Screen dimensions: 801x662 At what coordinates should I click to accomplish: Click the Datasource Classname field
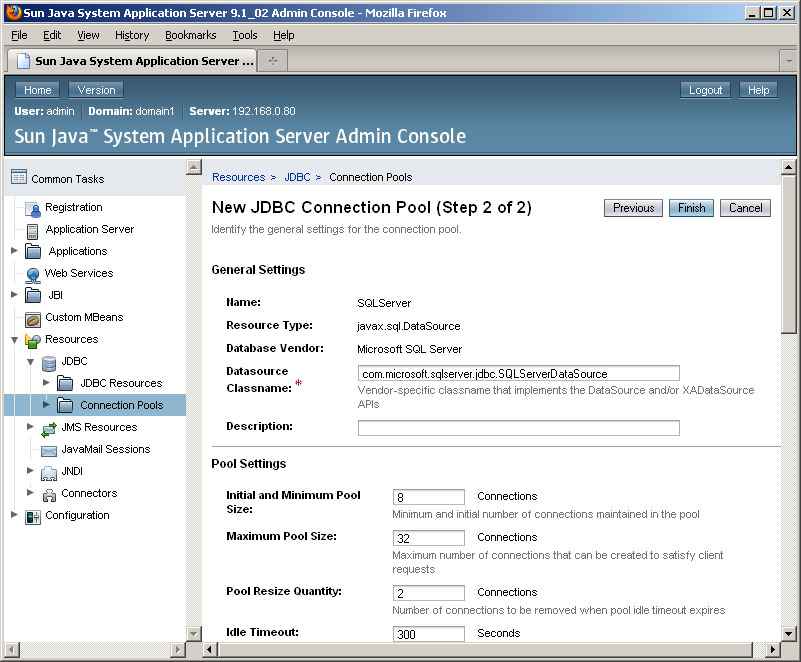519,373
